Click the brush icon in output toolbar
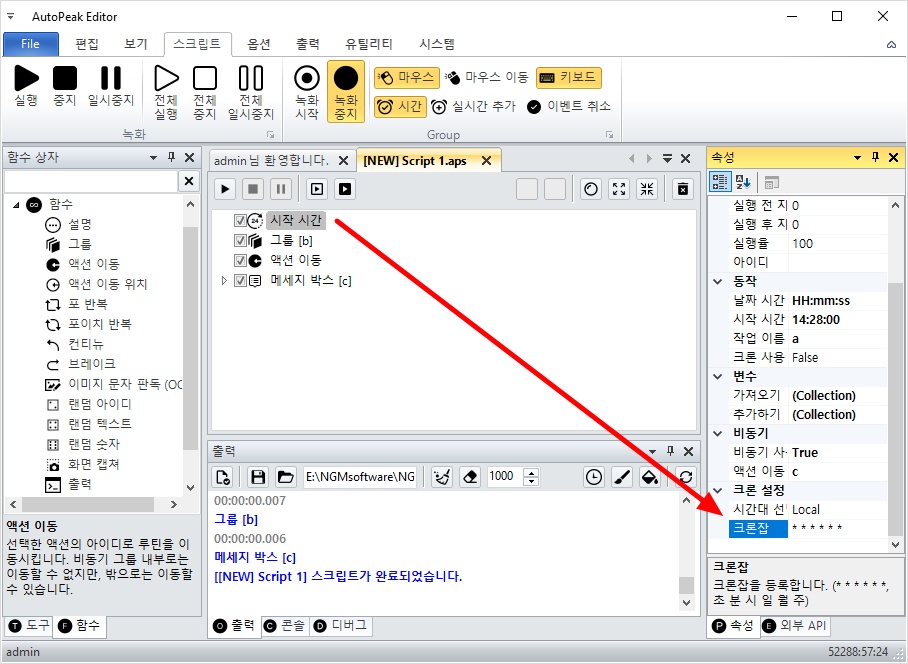This screenshot has height=664, width=908. click(x=622, y=477)
